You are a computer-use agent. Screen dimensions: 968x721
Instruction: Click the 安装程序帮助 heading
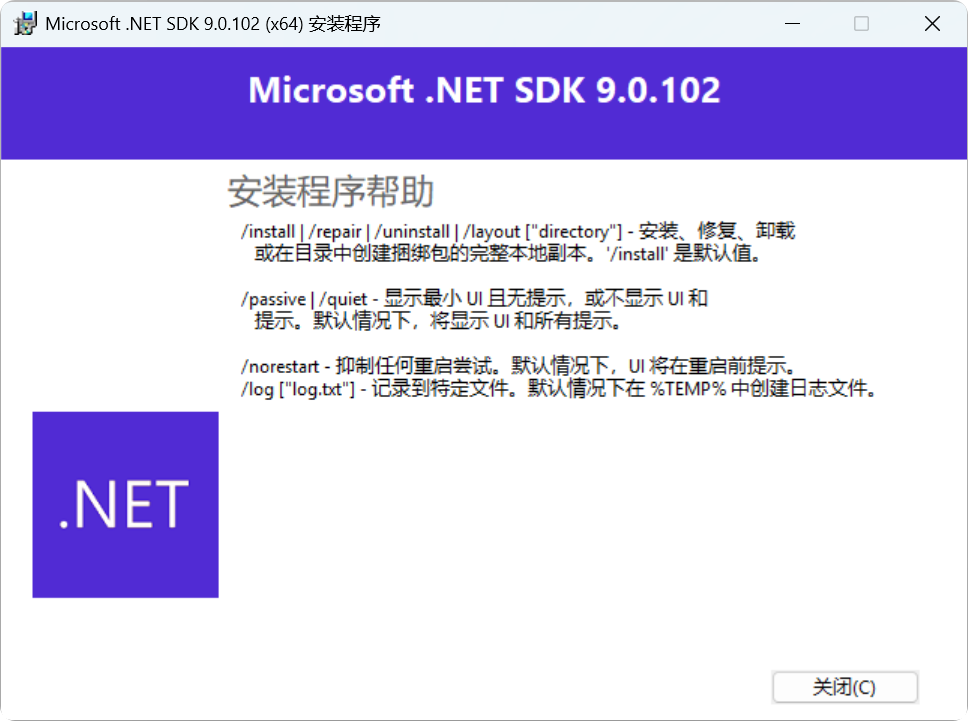click(x=330, y=191)
